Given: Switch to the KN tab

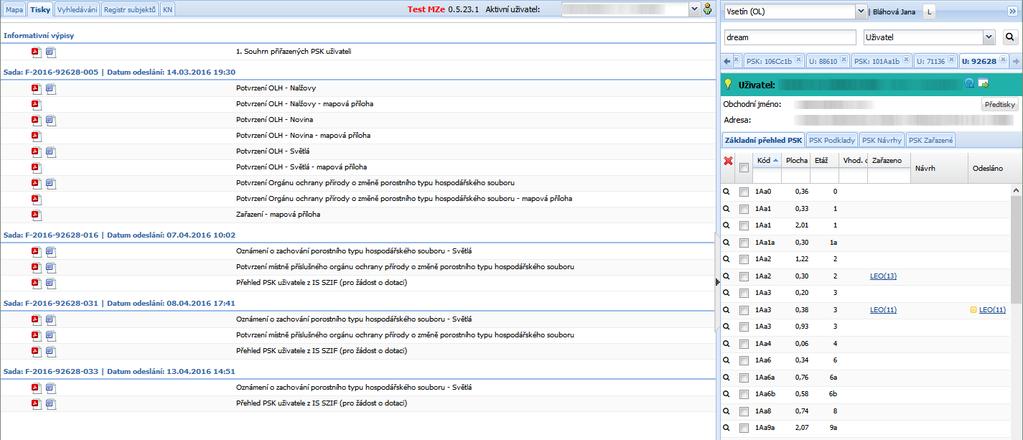Looking at the screenshot, I should pyautogui.click(x=168, y=9).
